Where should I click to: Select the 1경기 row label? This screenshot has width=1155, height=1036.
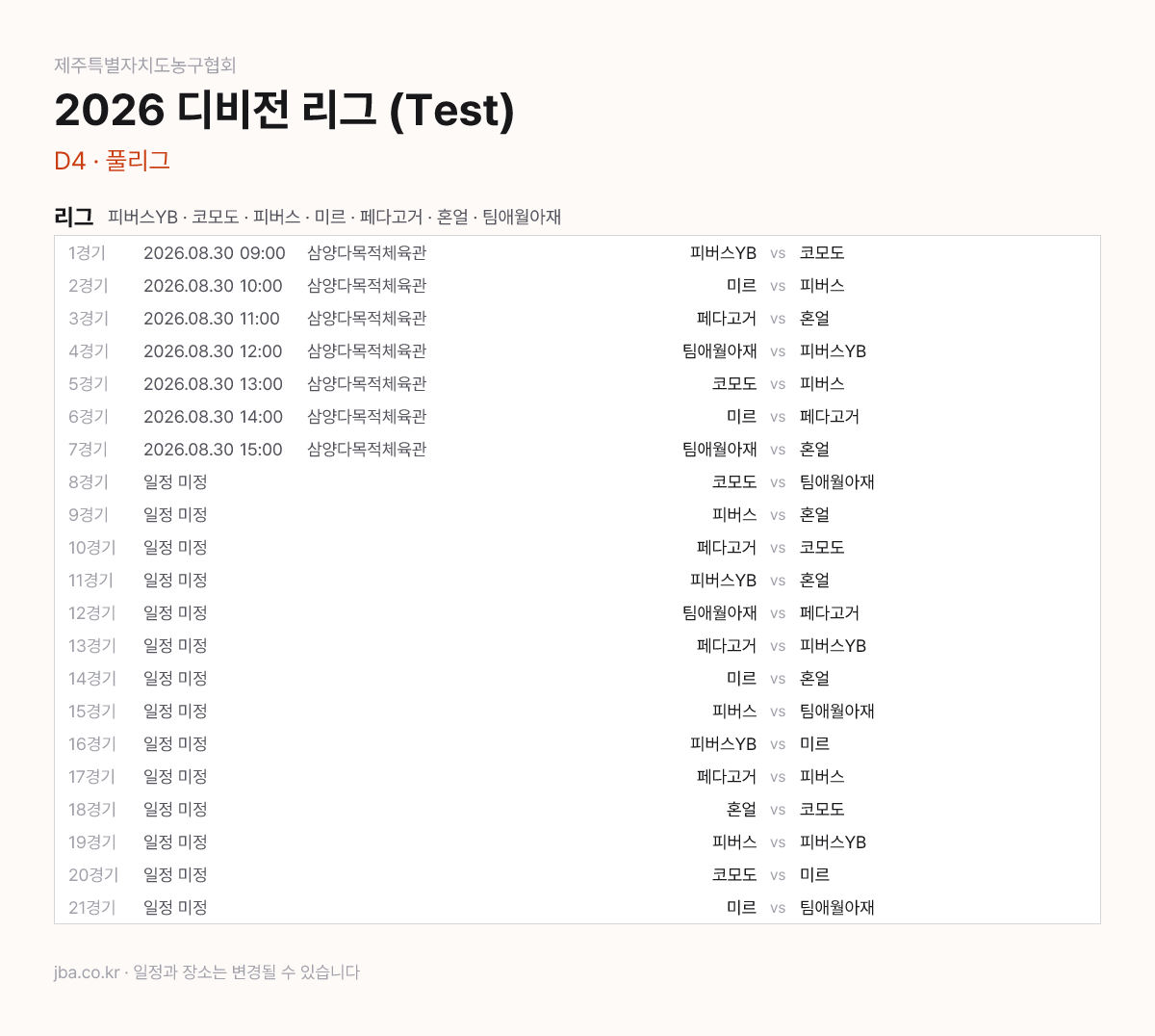click(x=88, y=253)
